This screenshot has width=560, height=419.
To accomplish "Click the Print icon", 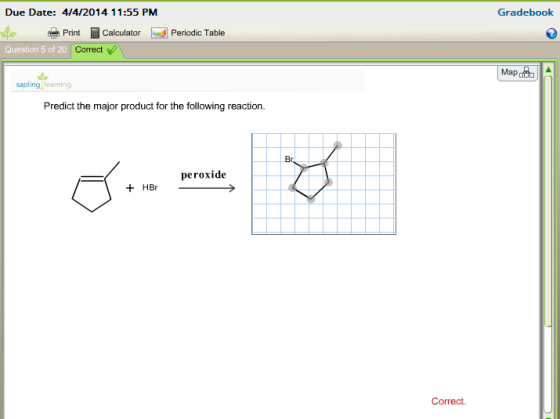I will [54, 33].
